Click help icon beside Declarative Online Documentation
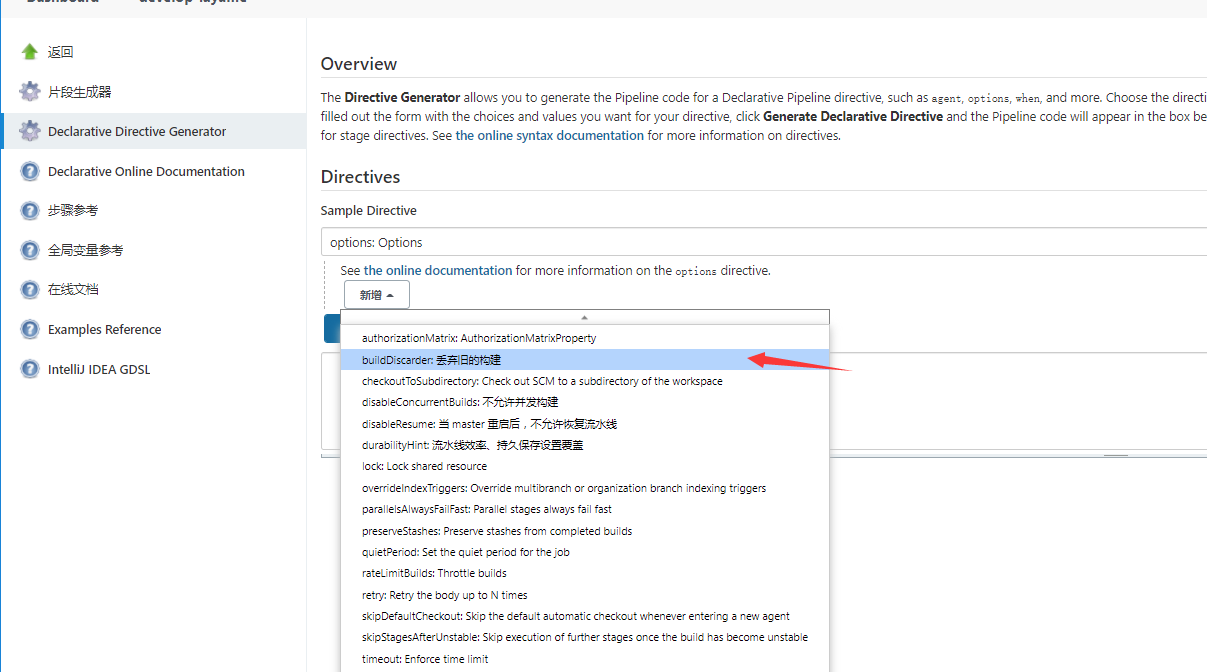Screen dimensions: 1207x672 coord(30,171)
